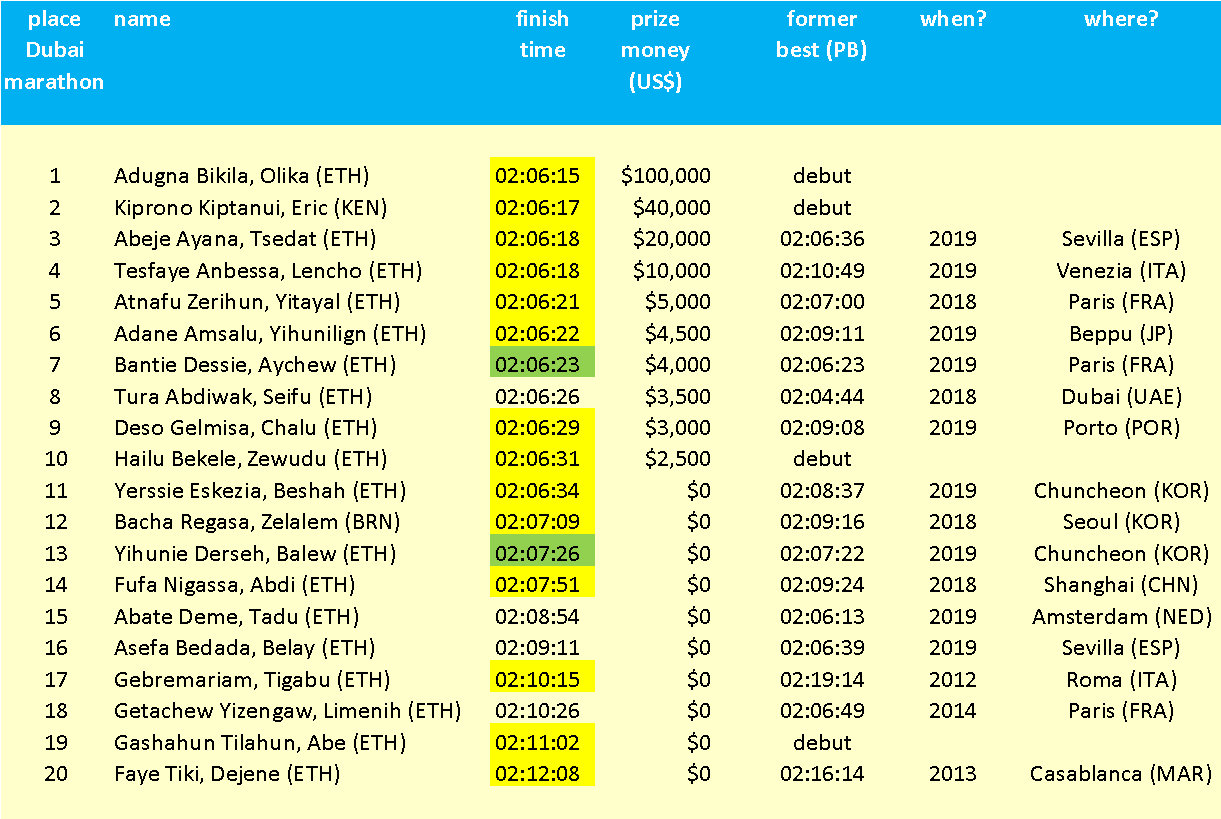Click Tura Abdiwak's 02:04:44 former best
Viewport: 1221px width, 819px height.
click(822, 396)
